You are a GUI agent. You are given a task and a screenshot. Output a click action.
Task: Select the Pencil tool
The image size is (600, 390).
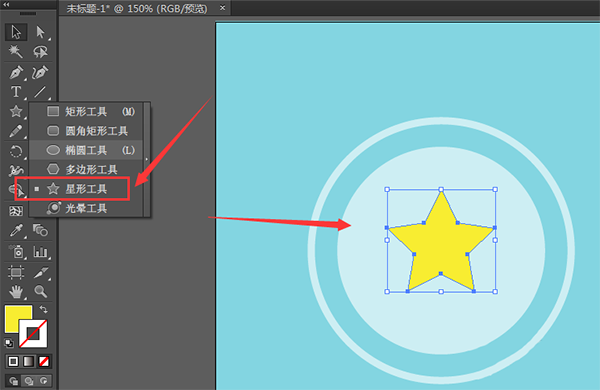pos(16,131)
